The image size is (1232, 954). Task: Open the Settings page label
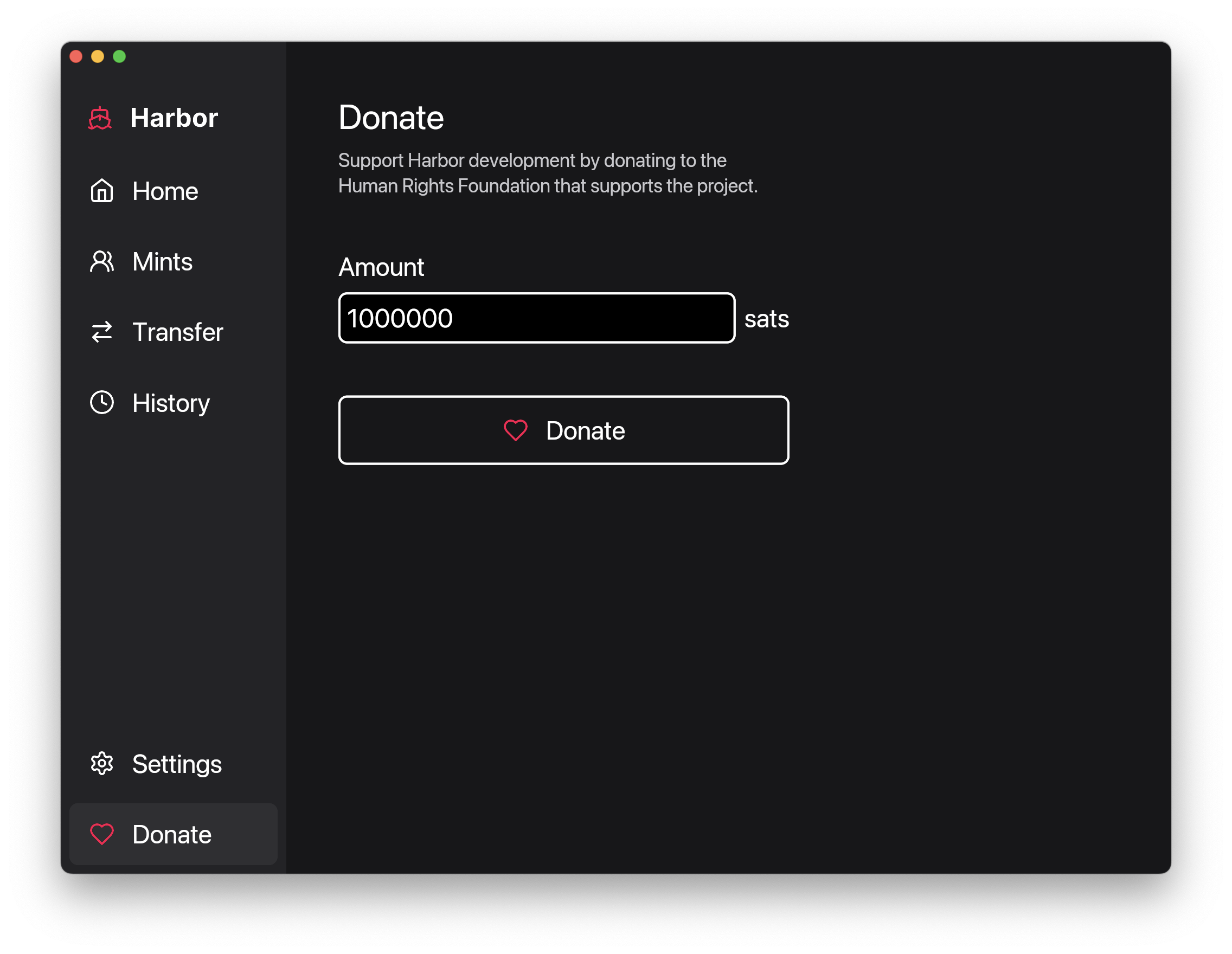coord(177,765)
